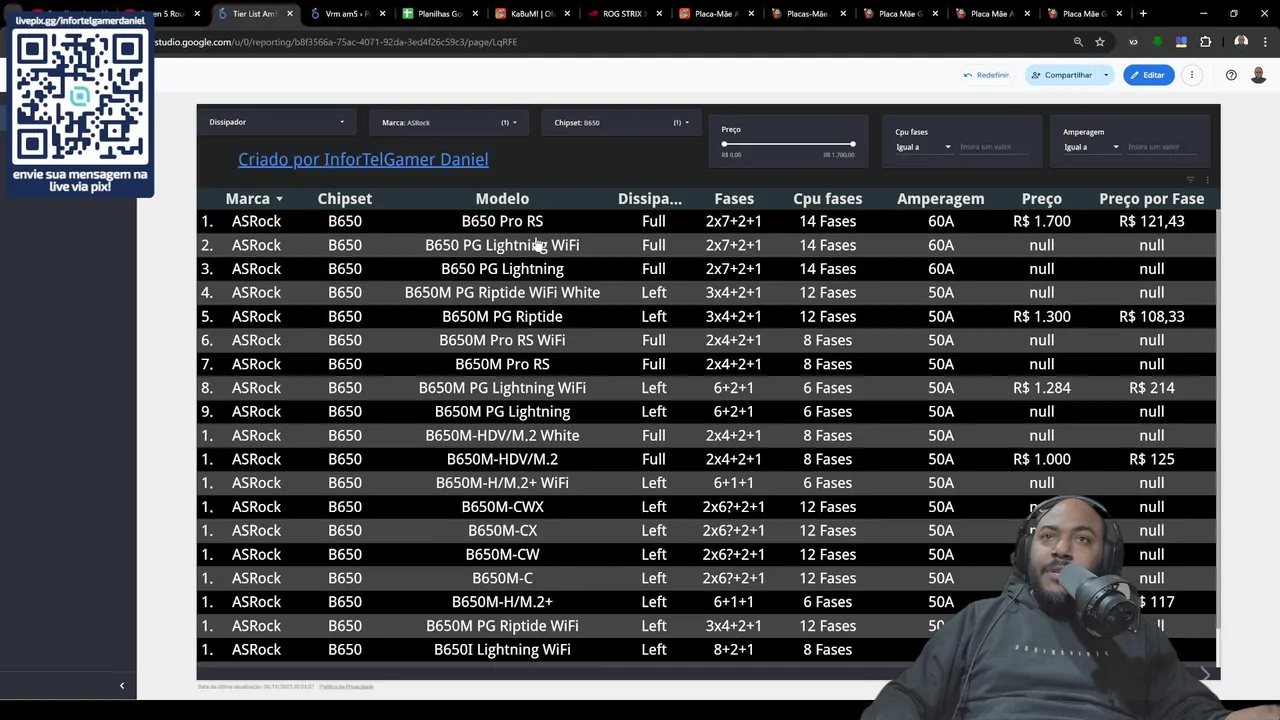Expand the Compartilhar options arrow

(1106, 75)
